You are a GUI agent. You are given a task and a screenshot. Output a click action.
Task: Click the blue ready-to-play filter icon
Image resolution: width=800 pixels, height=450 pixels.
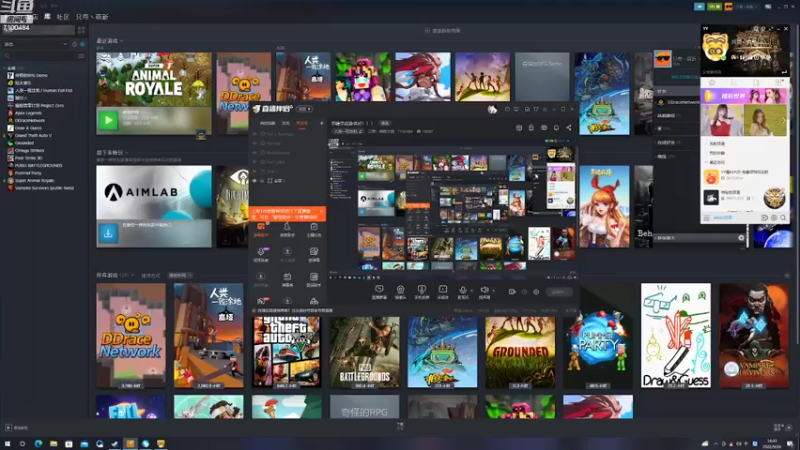[82, 44]
